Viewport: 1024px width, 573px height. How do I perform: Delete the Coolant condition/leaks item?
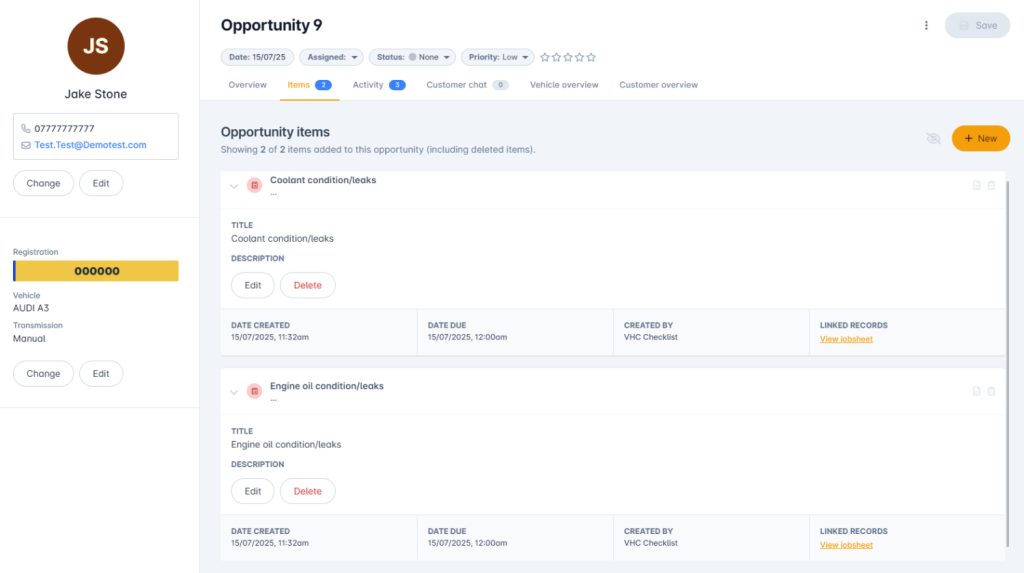(308, 286)
